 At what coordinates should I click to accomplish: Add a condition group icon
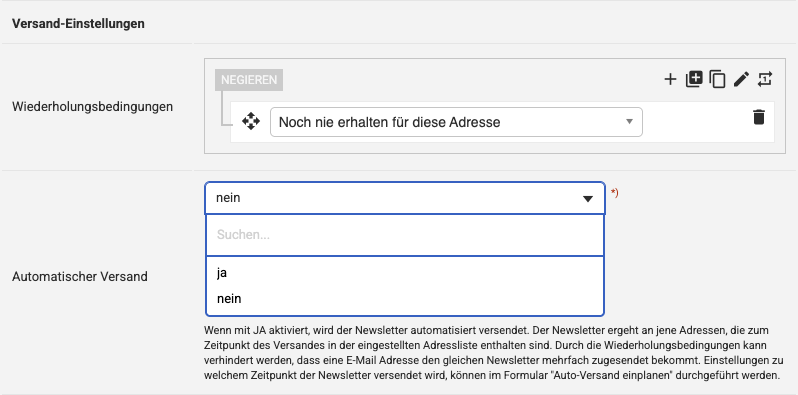[x=694, y=79]
